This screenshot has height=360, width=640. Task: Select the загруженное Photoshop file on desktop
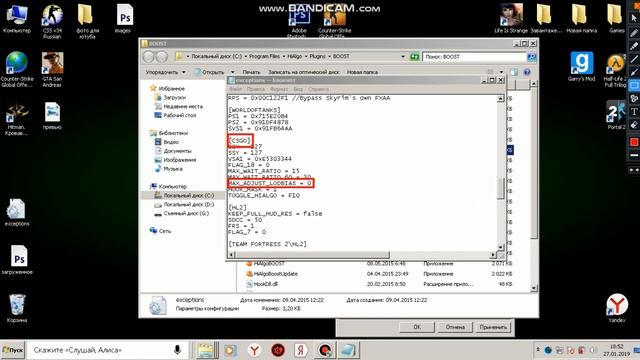point(17,260)
